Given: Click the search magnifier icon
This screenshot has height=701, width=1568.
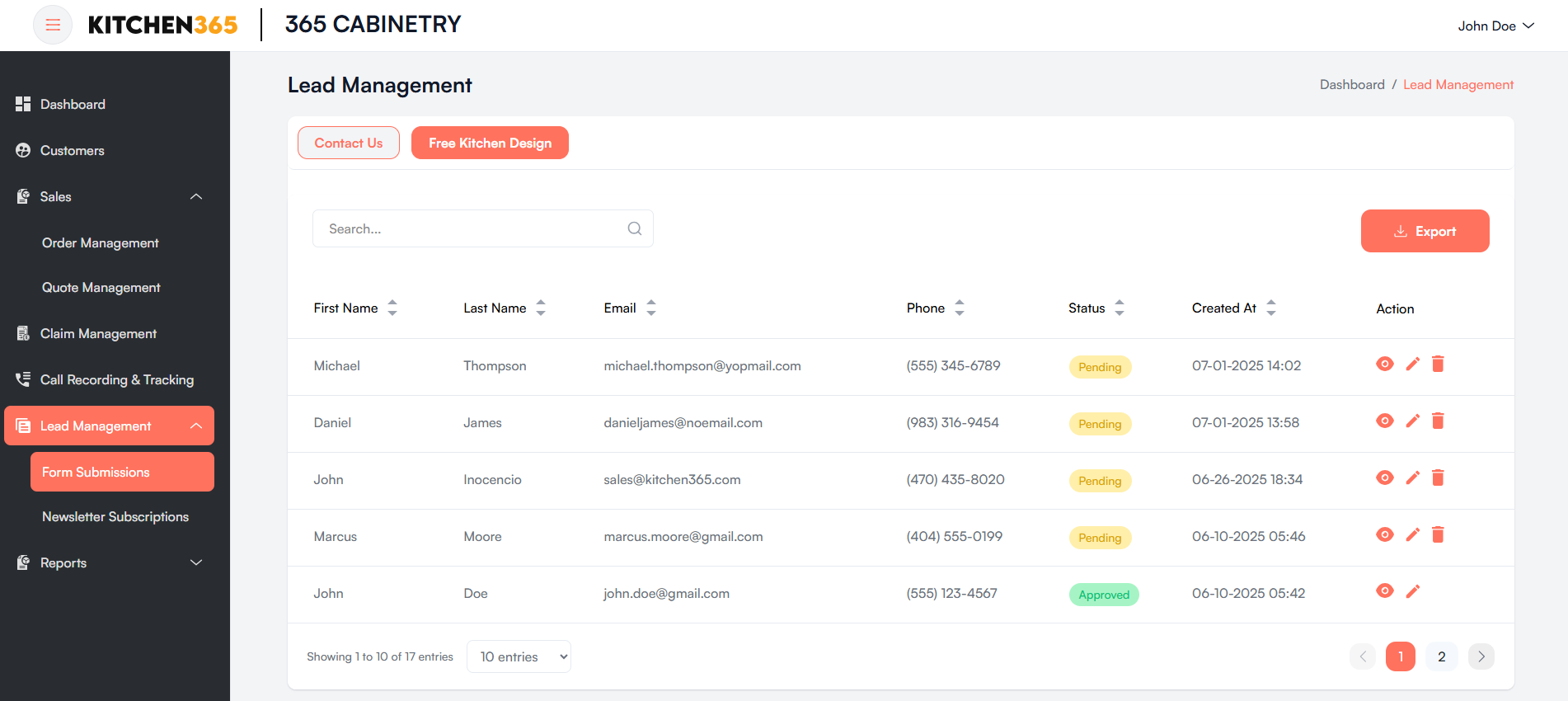Looking at the screenshot, I should (x=634, y=229).
